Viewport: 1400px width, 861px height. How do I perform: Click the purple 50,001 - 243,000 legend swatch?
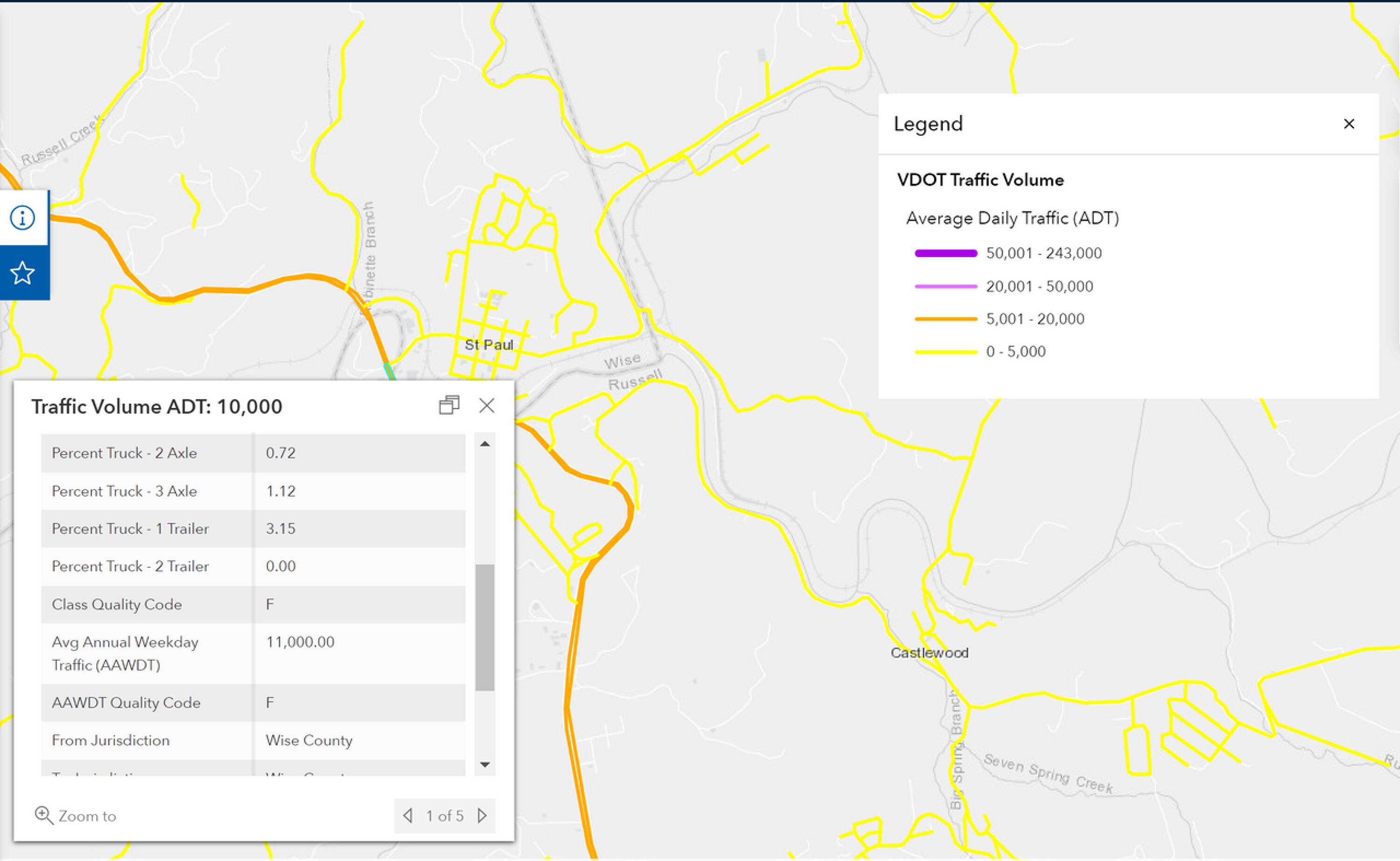pos(945,253)
